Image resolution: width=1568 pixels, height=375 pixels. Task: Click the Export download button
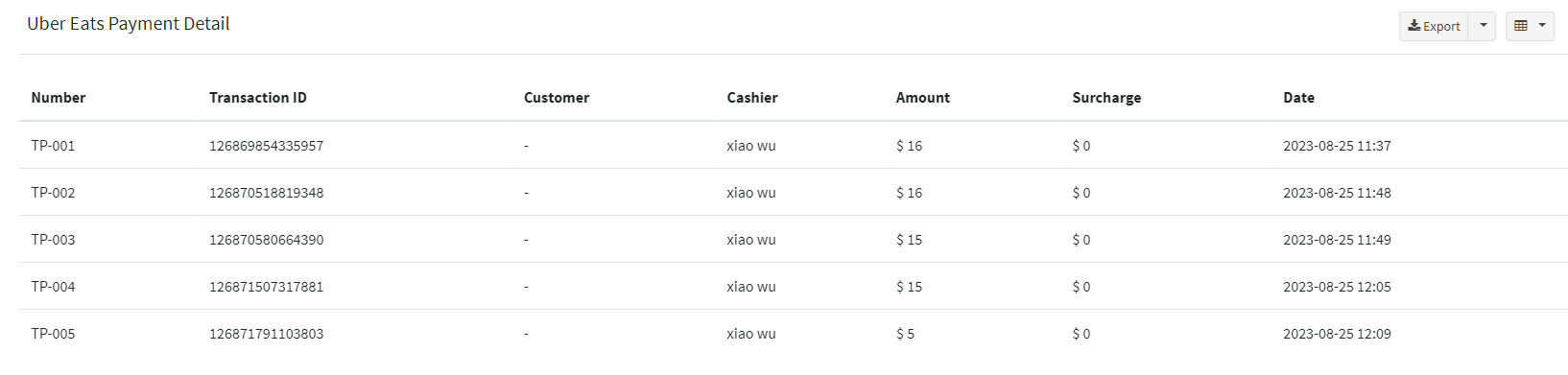[x=1434, y=26]
